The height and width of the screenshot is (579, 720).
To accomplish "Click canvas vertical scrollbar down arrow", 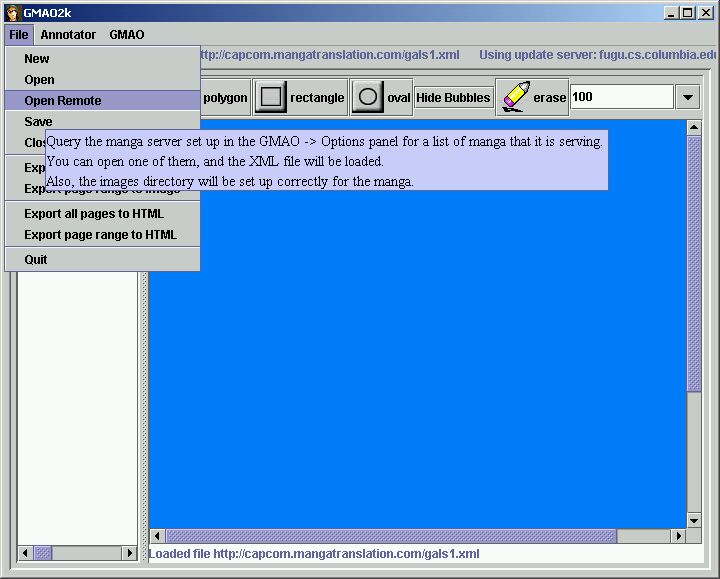I will pos(694,521).
